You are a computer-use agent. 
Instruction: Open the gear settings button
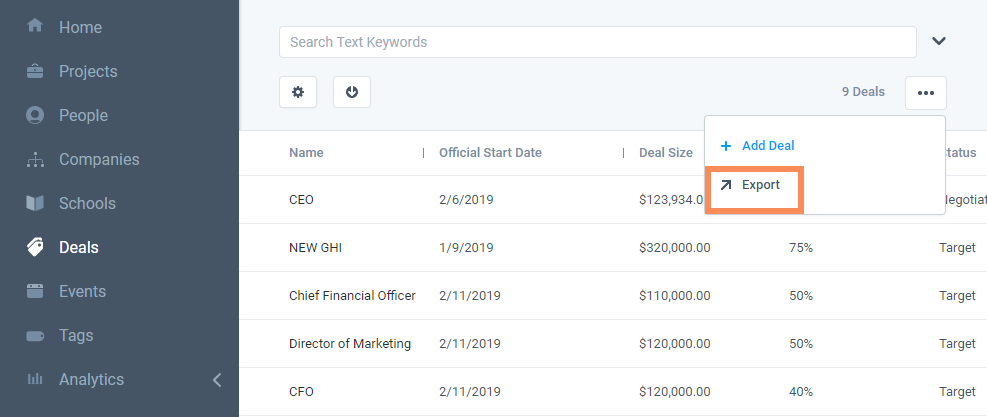pos(298,92)
